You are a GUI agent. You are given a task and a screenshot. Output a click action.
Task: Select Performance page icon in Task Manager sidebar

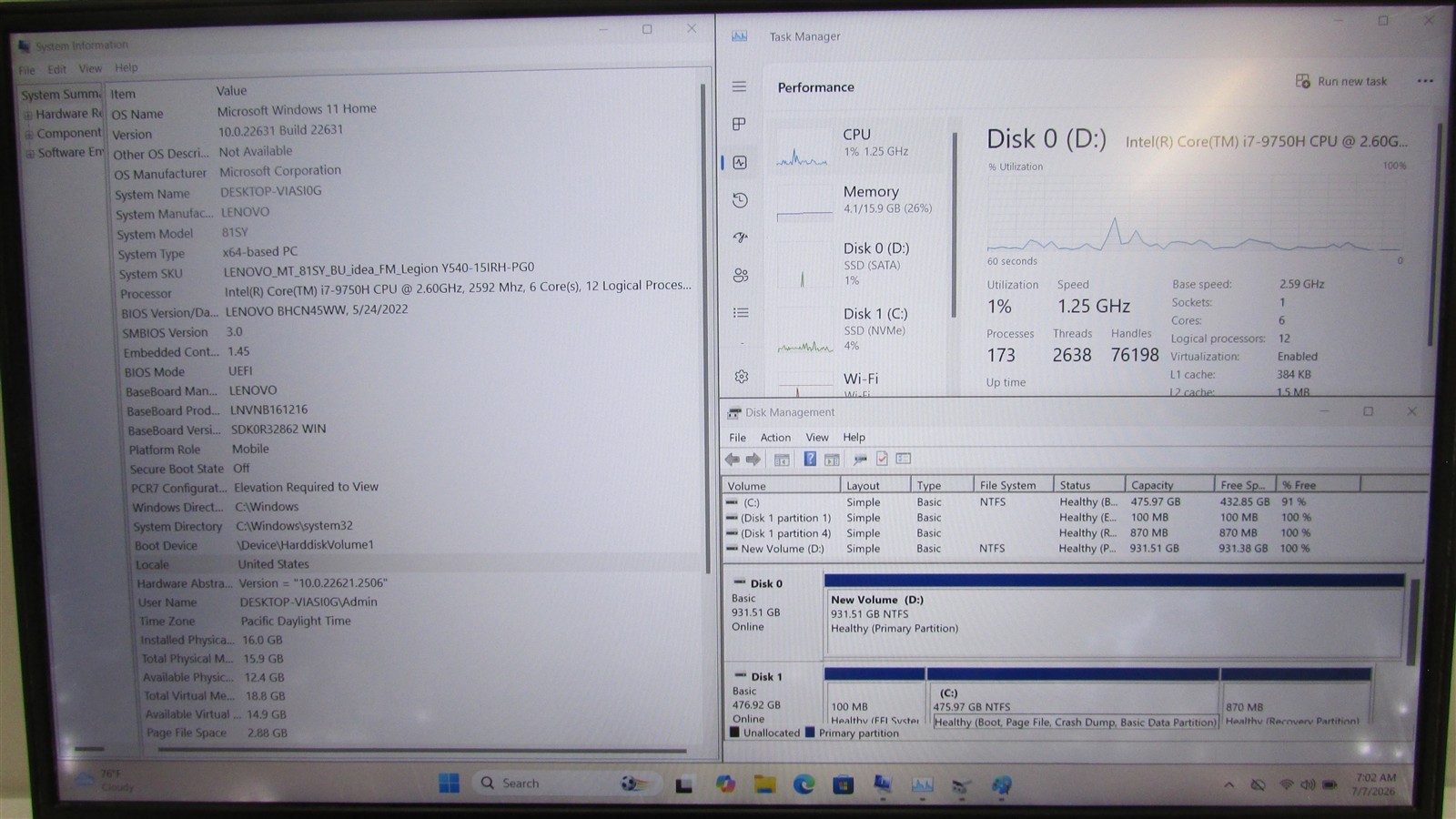[x=740, y=162]
